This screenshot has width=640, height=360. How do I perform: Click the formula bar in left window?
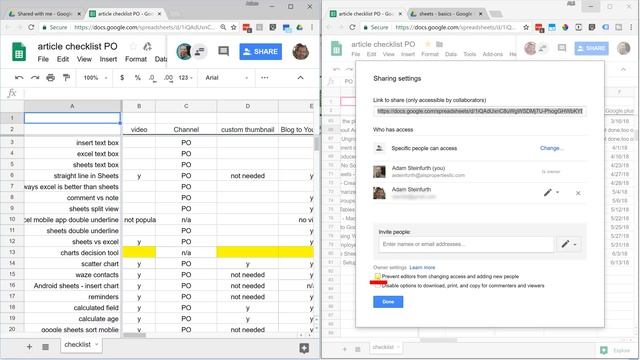[x=171, y=93]
